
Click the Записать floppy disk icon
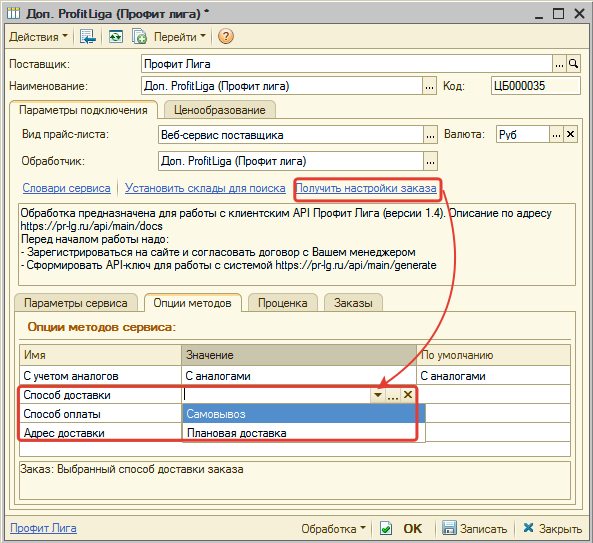[449, 528]
